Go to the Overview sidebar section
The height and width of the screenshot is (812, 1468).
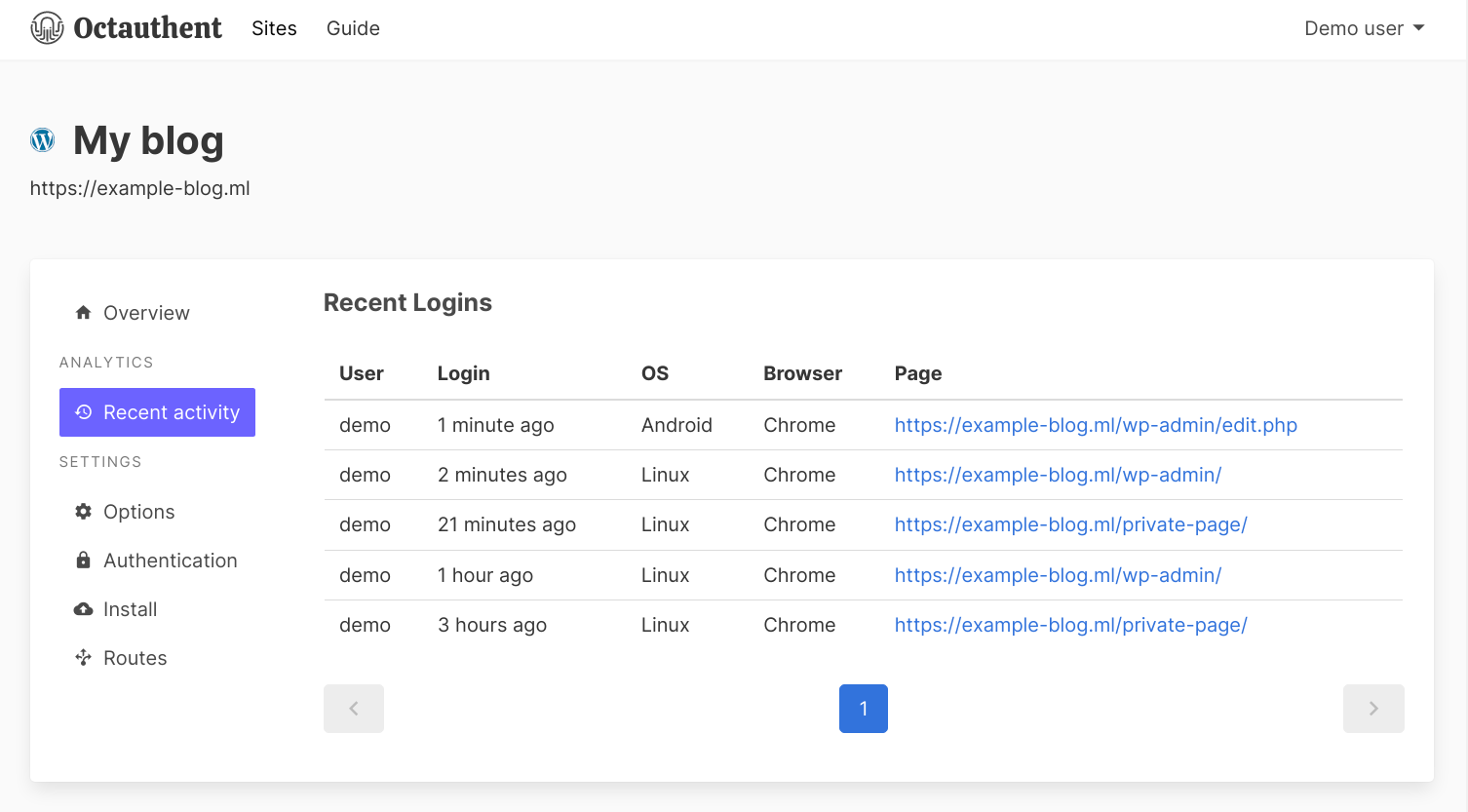pyautogui.click(x=157, y=313)
